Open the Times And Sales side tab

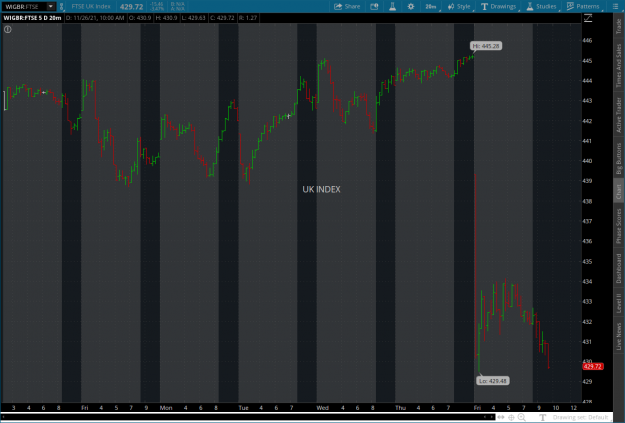click(619, 65)
